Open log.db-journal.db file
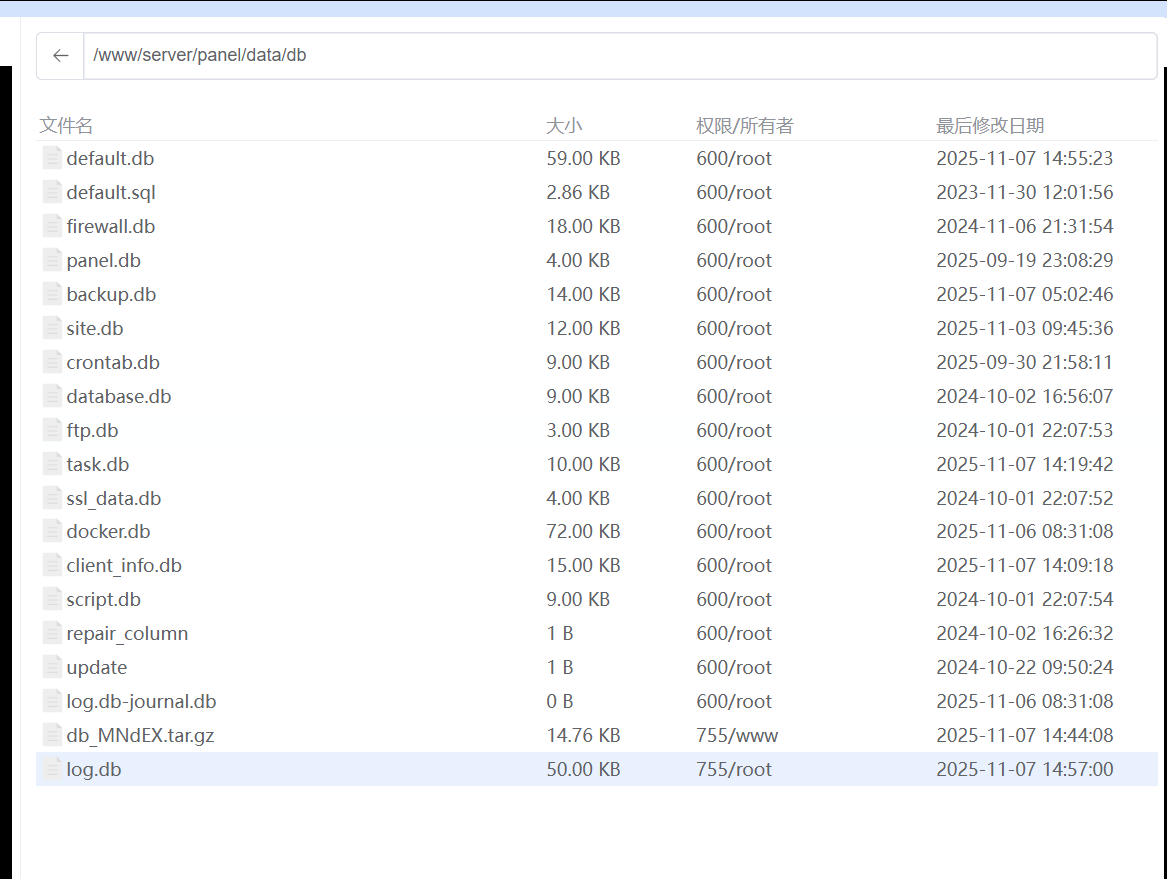The image size is (1167, 879). coord(141,701)
